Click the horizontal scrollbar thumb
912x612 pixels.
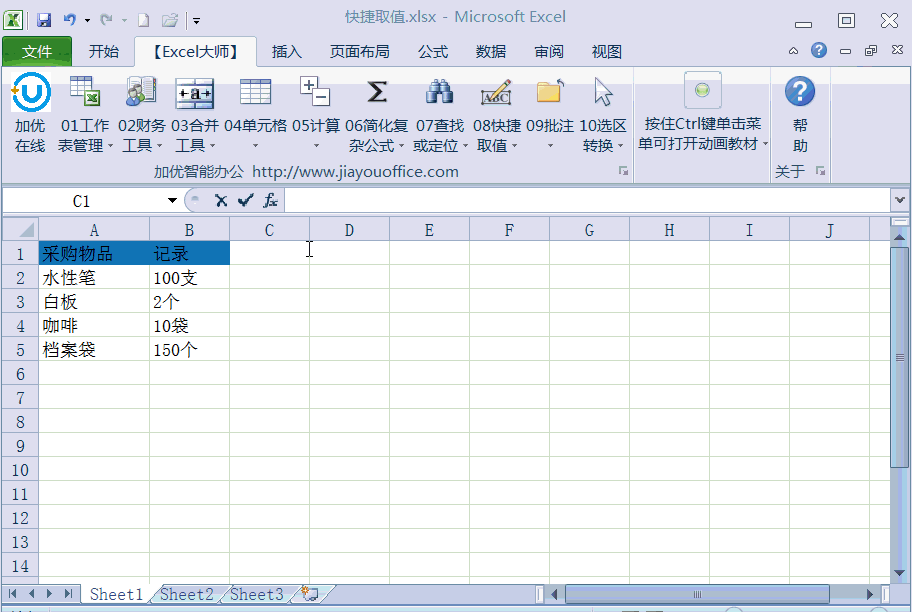[697, 594]
